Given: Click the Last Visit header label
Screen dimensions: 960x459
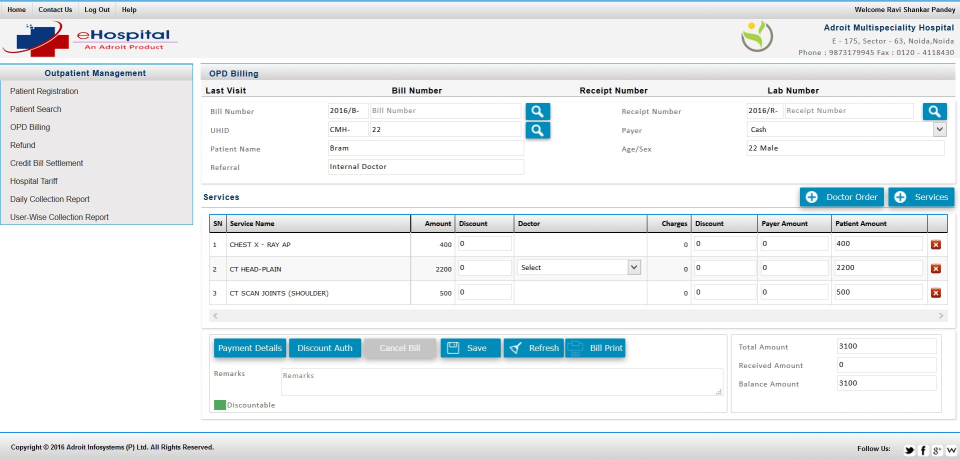Looking at the screenshot, I should 226,91.
